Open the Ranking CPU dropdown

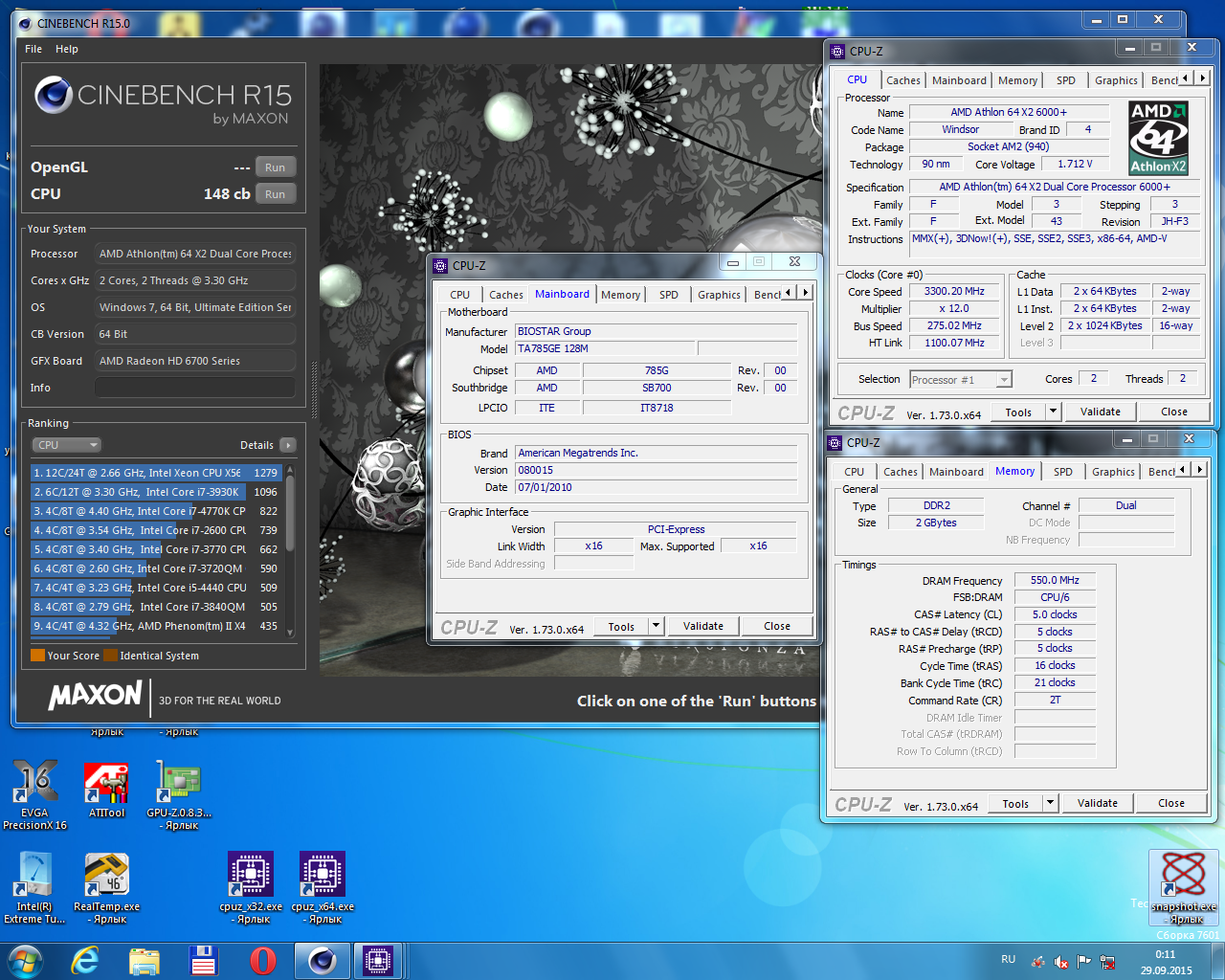coord(66,445)
